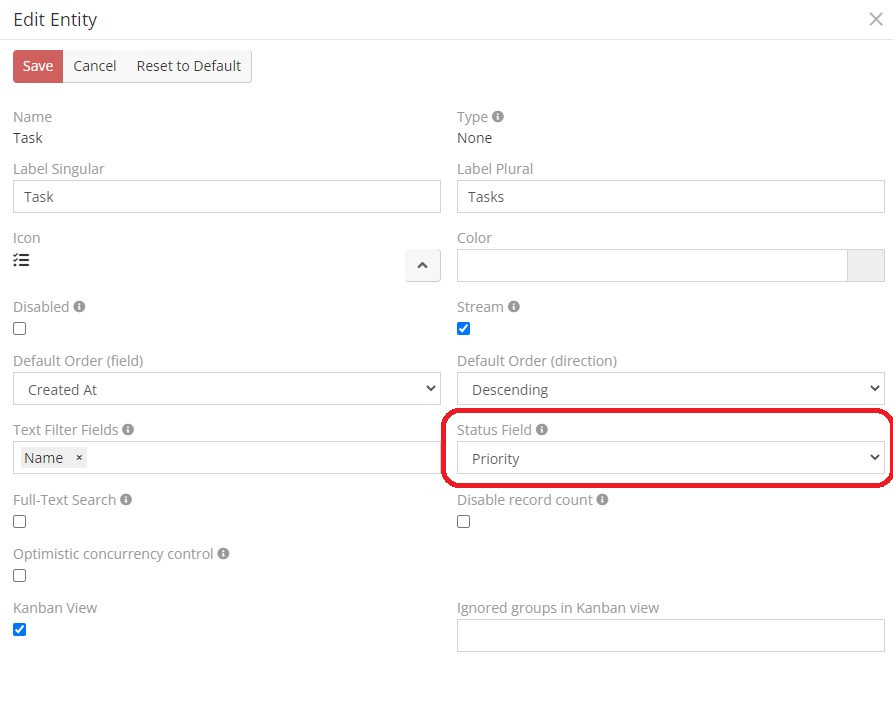
Task: Click the info icon beside Disabled label
Action: click(x=79, y=307)
